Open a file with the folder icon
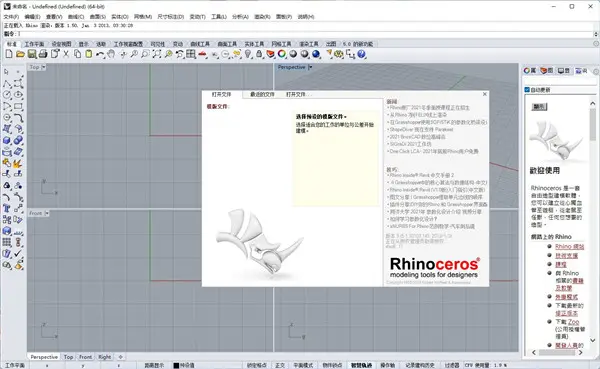 [x=20, y=54]
